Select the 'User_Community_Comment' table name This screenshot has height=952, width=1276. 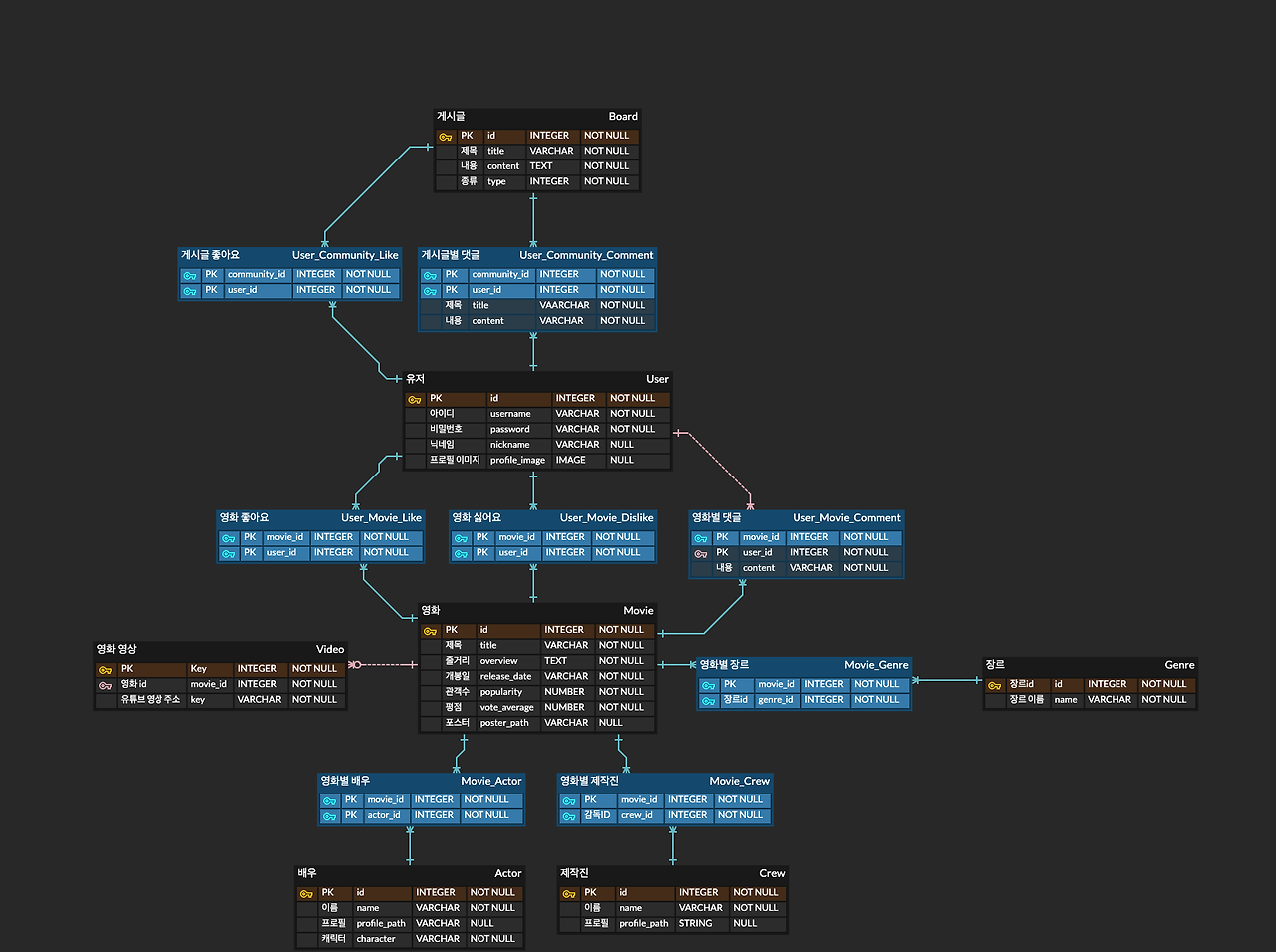[x=586, y=256]
